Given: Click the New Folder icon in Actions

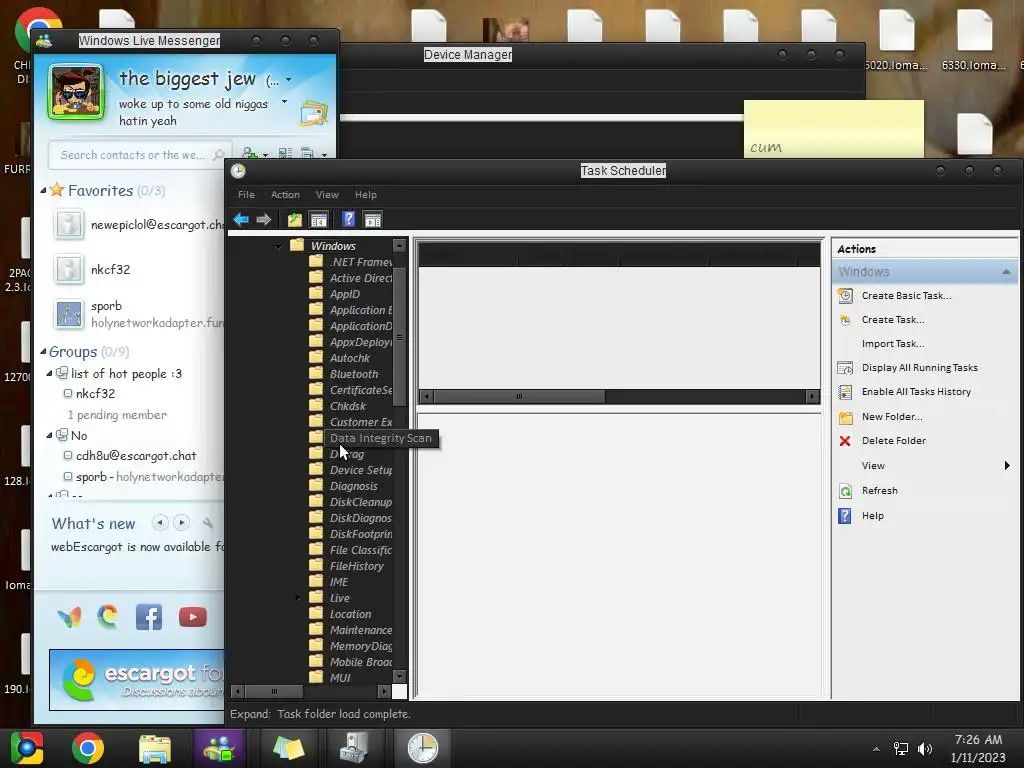Looking at the screenshot, I should click(x=845, y=417).
